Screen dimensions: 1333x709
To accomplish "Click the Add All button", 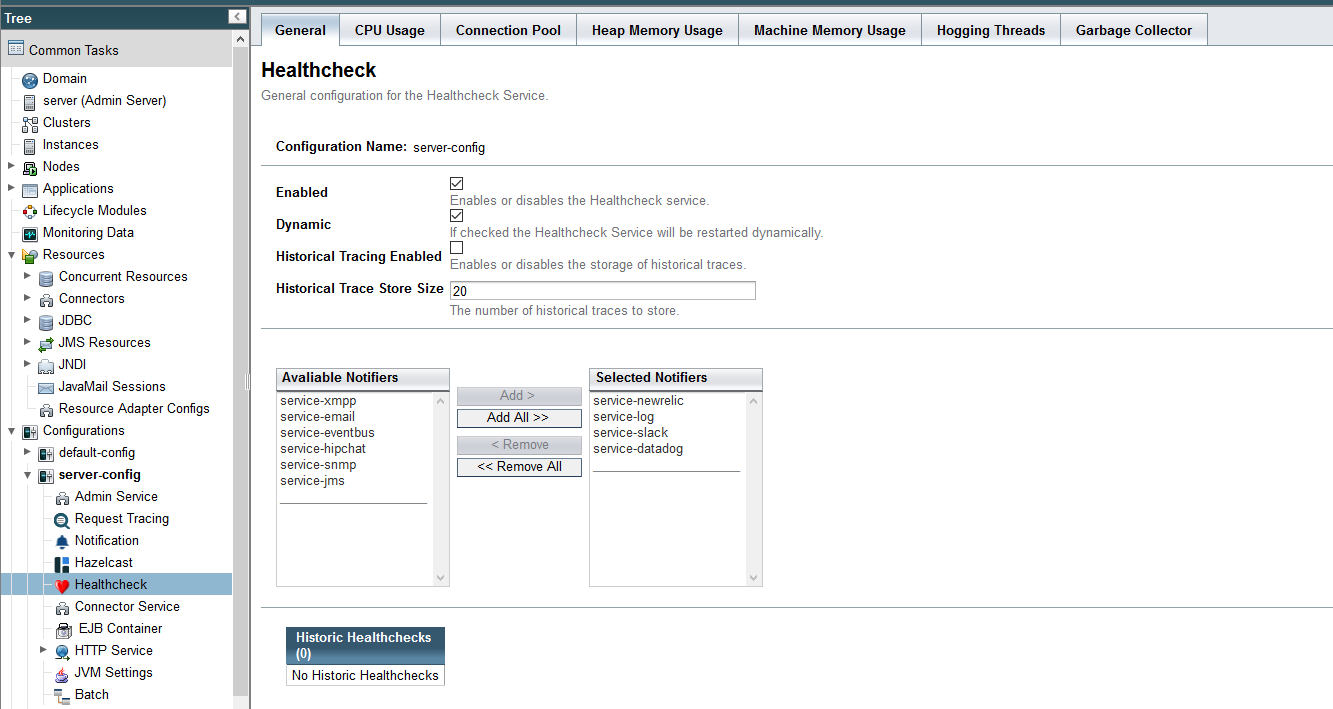I will (x=518, y=417).
